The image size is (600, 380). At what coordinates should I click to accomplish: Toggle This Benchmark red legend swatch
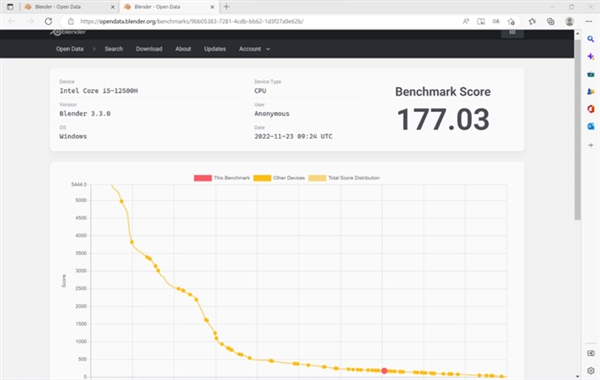(x=202, y=178)
